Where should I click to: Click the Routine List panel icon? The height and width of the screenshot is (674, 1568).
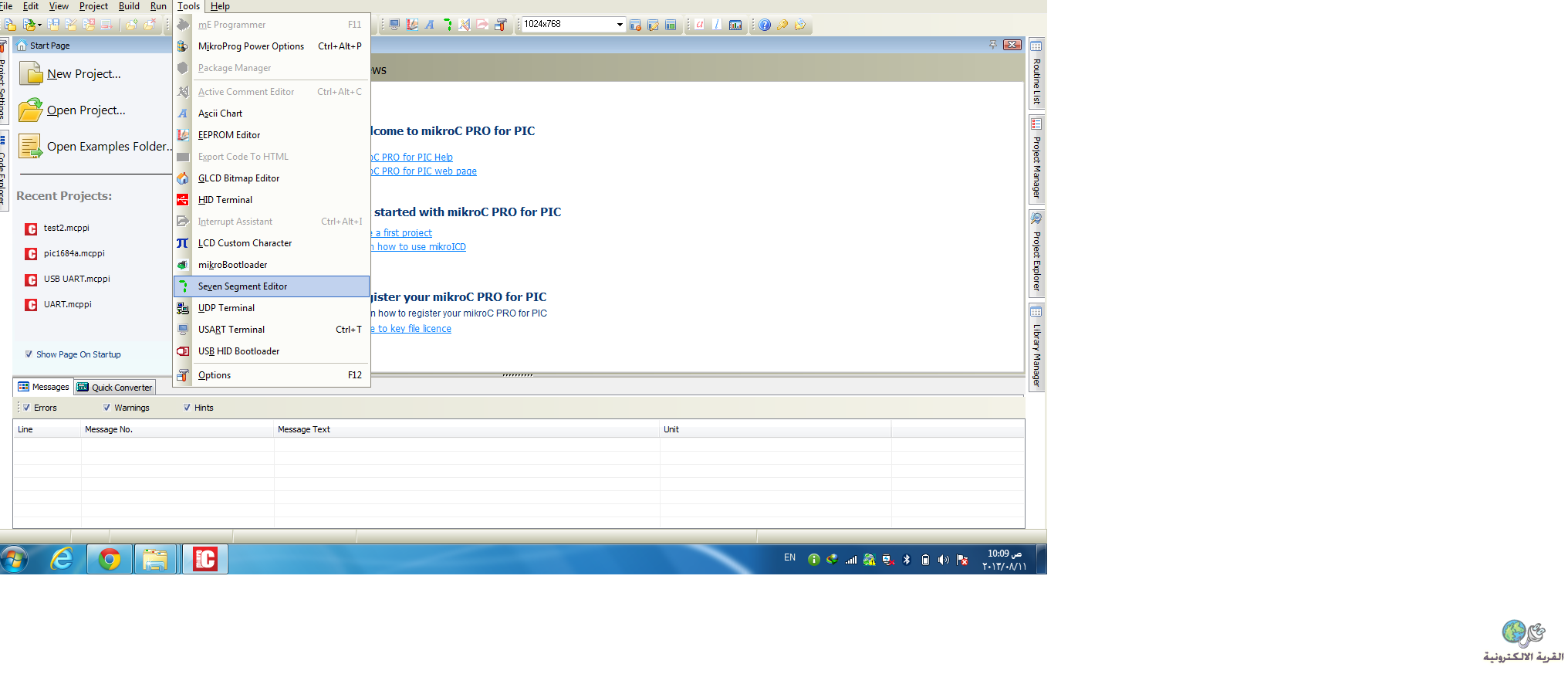tap(1036, 46)
